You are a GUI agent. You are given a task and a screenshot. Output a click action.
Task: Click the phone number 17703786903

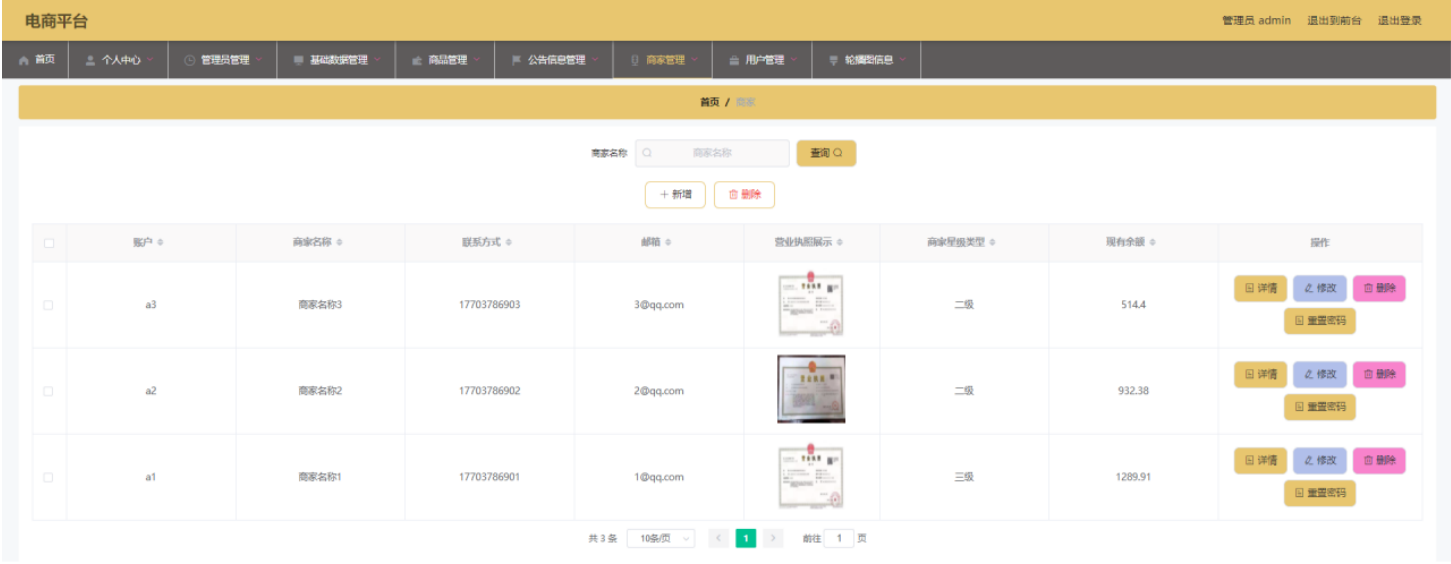[x=489, y=305]
